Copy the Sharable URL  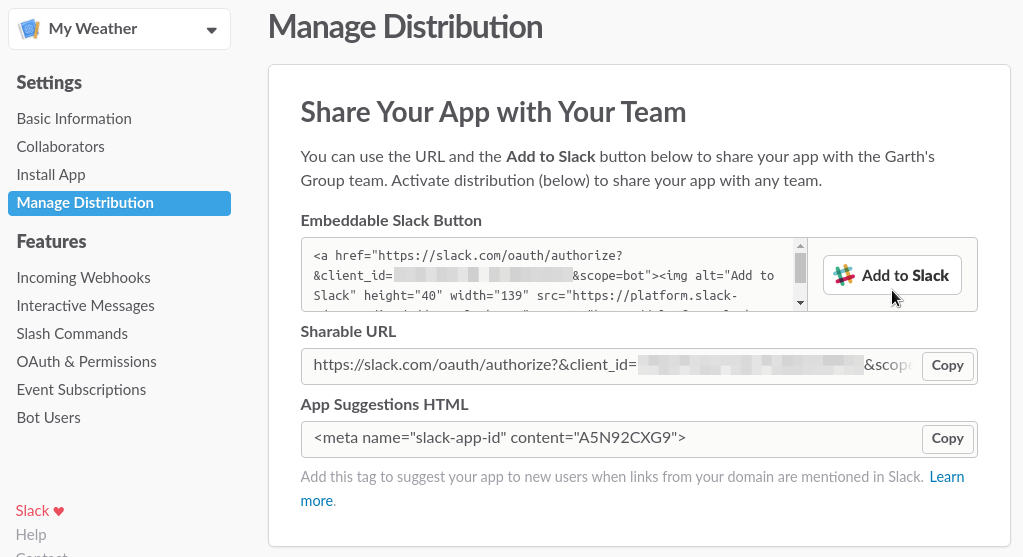[947, 366]
